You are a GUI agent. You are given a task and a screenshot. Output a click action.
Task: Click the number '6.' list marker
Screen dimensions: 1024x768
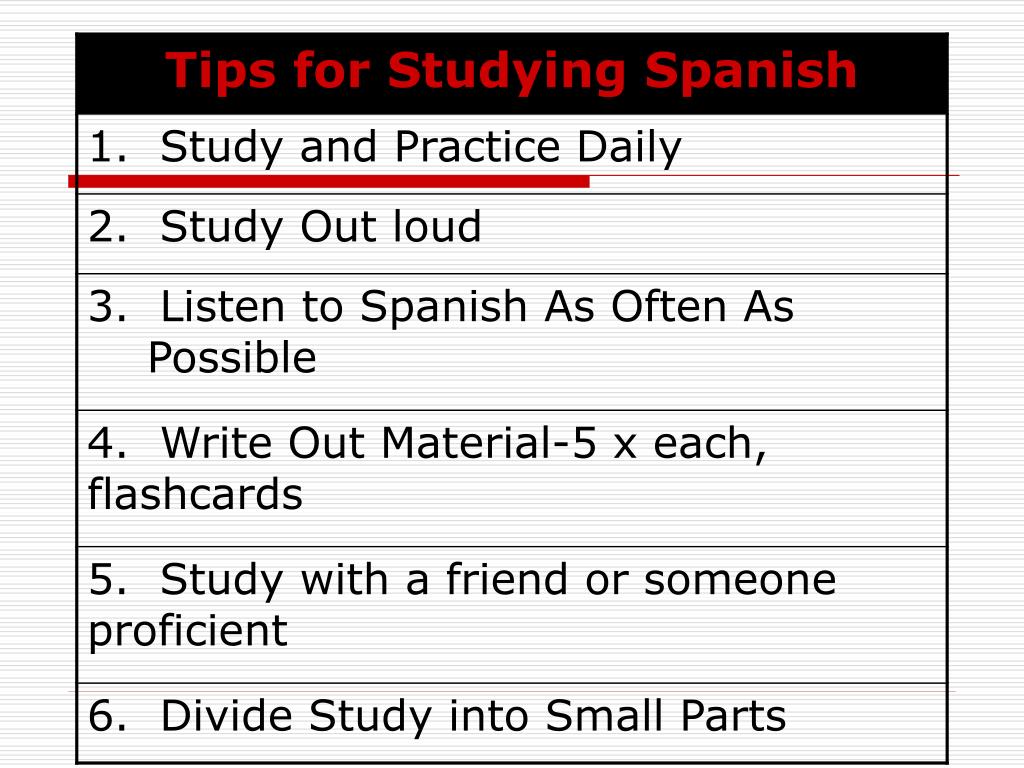[x=108, y=716]
